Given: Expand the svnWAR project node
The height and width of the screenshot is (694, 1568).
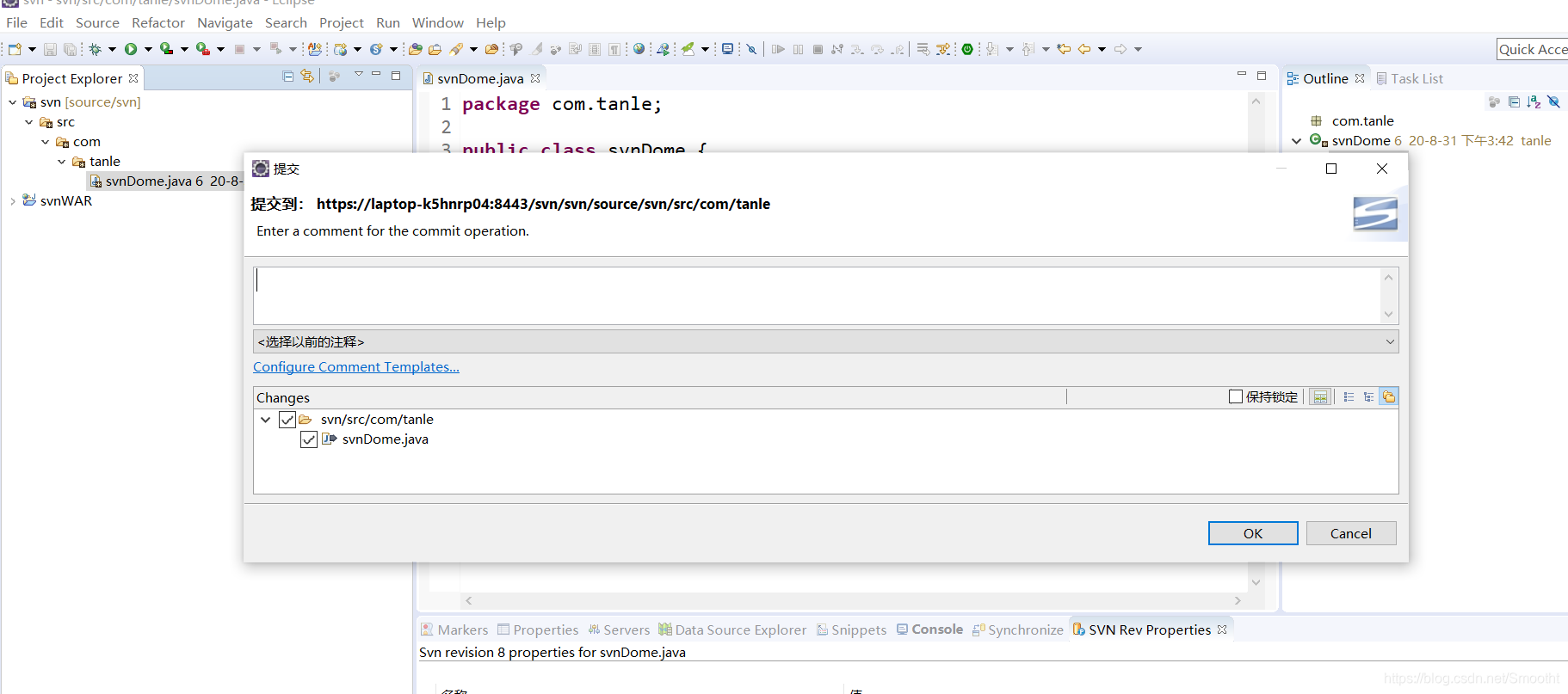Looking at the screenshot, I should pos(13,201).
